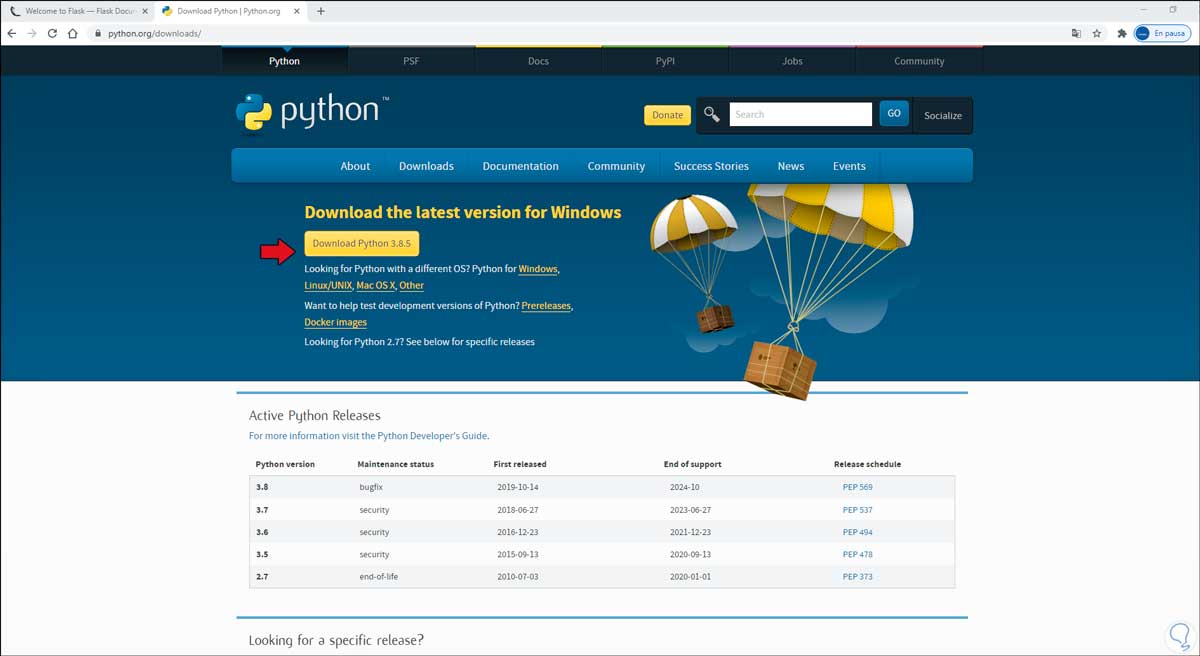
Task: Open the translate page icon
Action: tap(1076, 33)
